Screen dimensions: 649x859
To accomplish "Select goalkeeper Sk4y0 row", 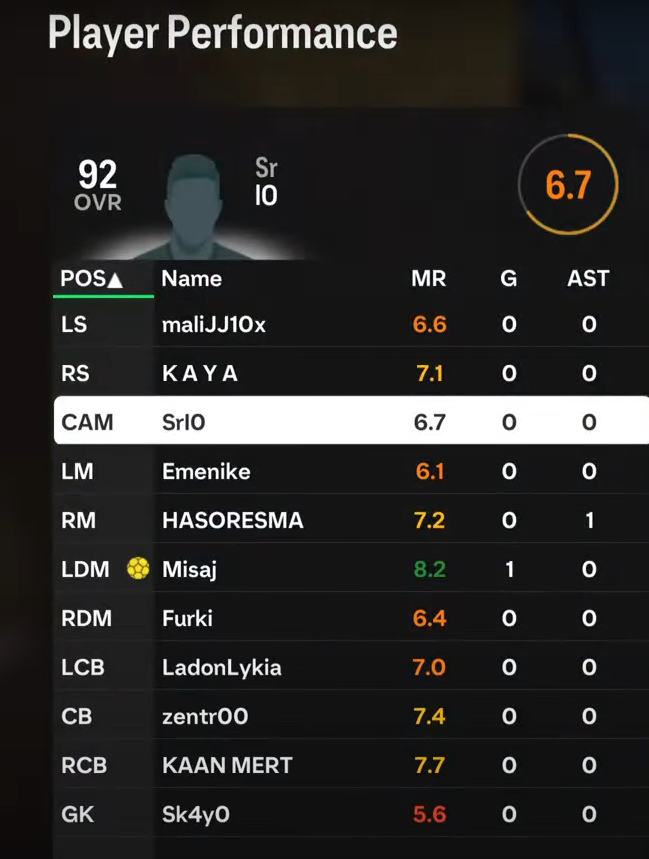I will [351, 814].
